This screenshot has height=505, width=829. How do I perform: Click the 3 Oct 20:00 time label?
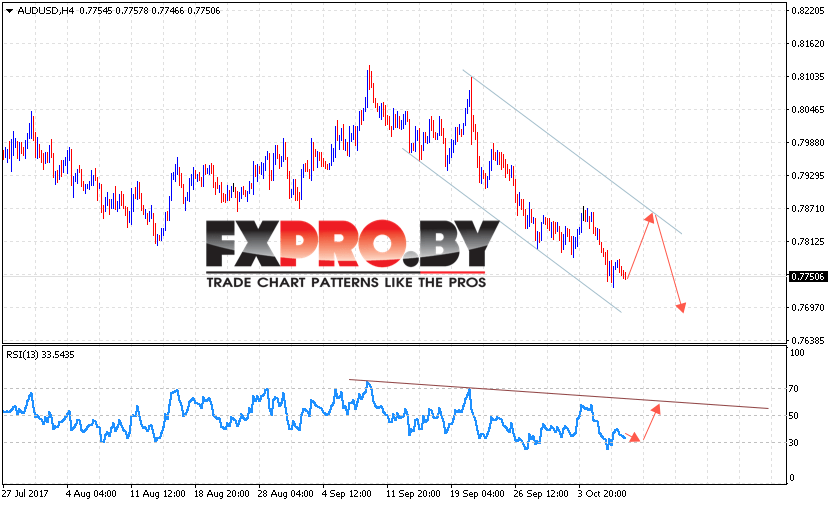602,493
